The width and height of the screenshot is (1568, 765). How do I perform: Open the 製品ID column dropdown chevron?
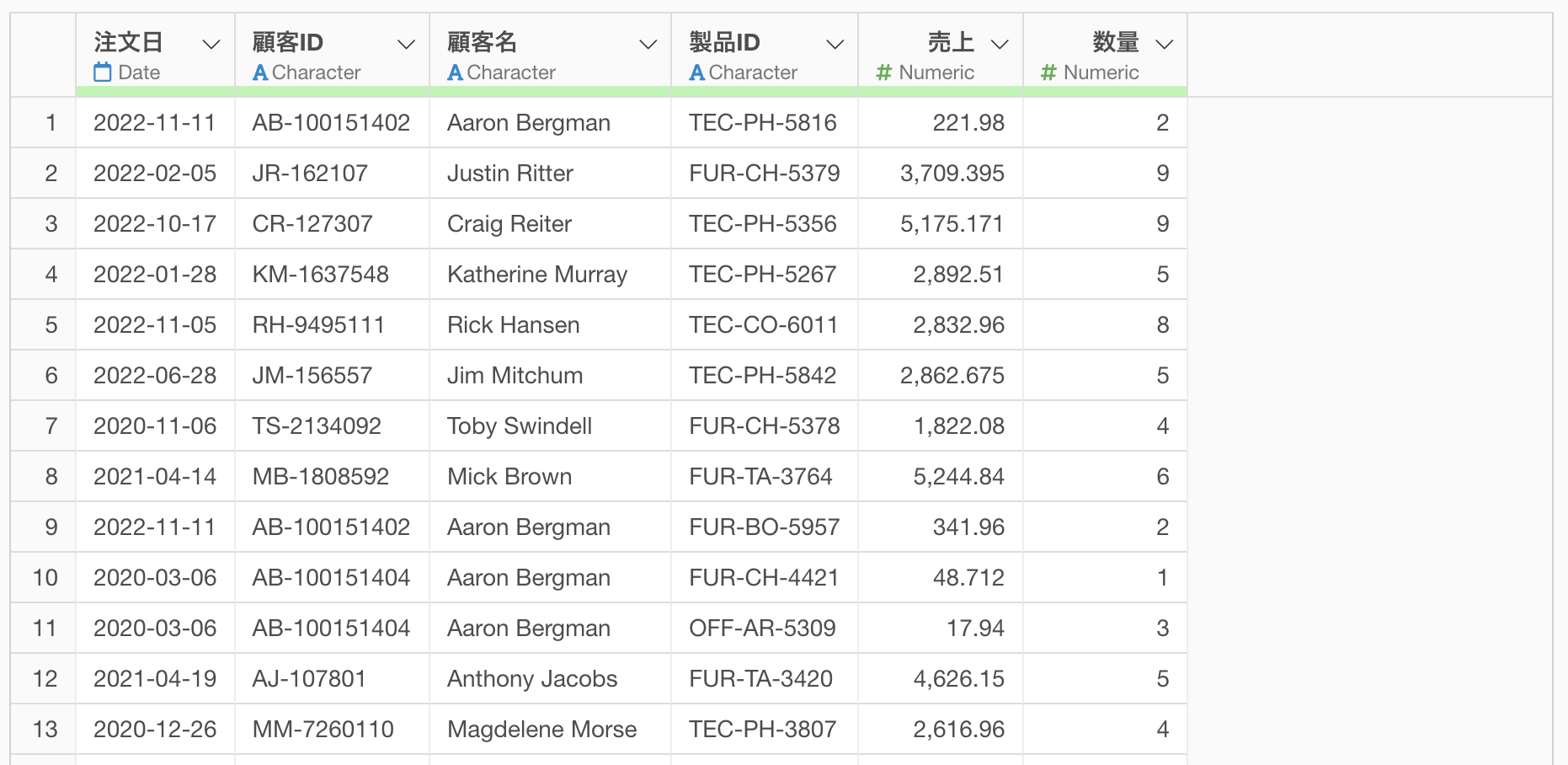click(835, 44)
